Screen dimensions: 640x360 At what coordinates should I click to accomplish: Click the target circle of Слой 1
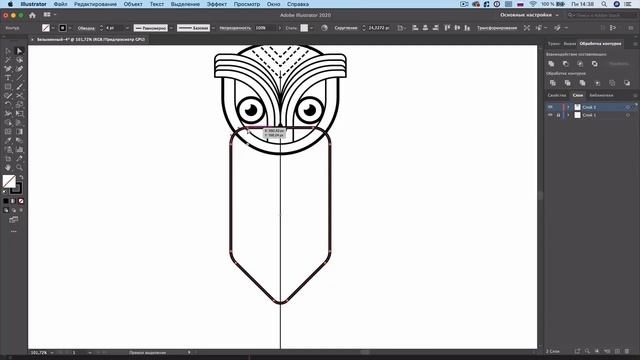[x=628, y=115]
